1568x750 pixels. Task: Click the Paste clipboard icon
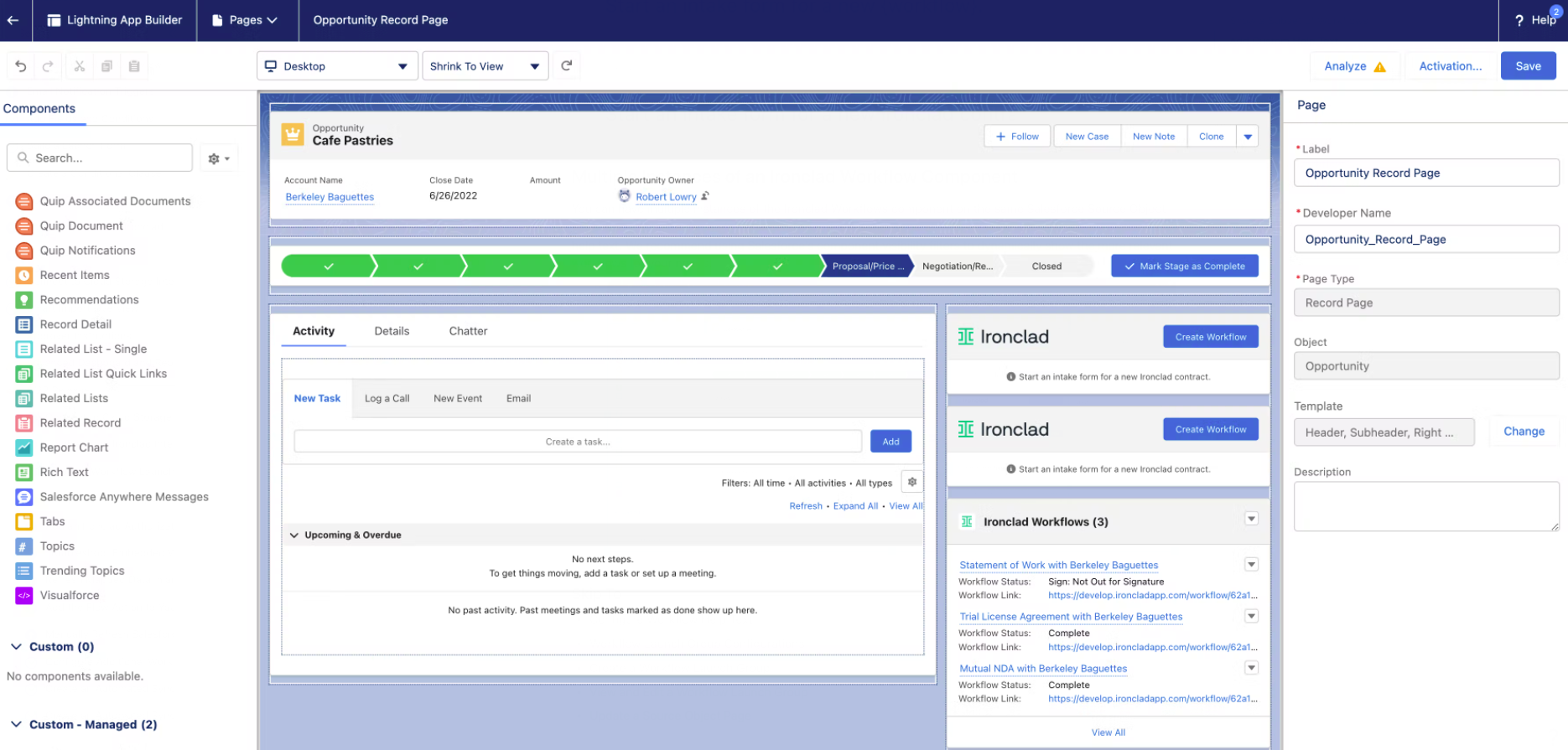134,66
